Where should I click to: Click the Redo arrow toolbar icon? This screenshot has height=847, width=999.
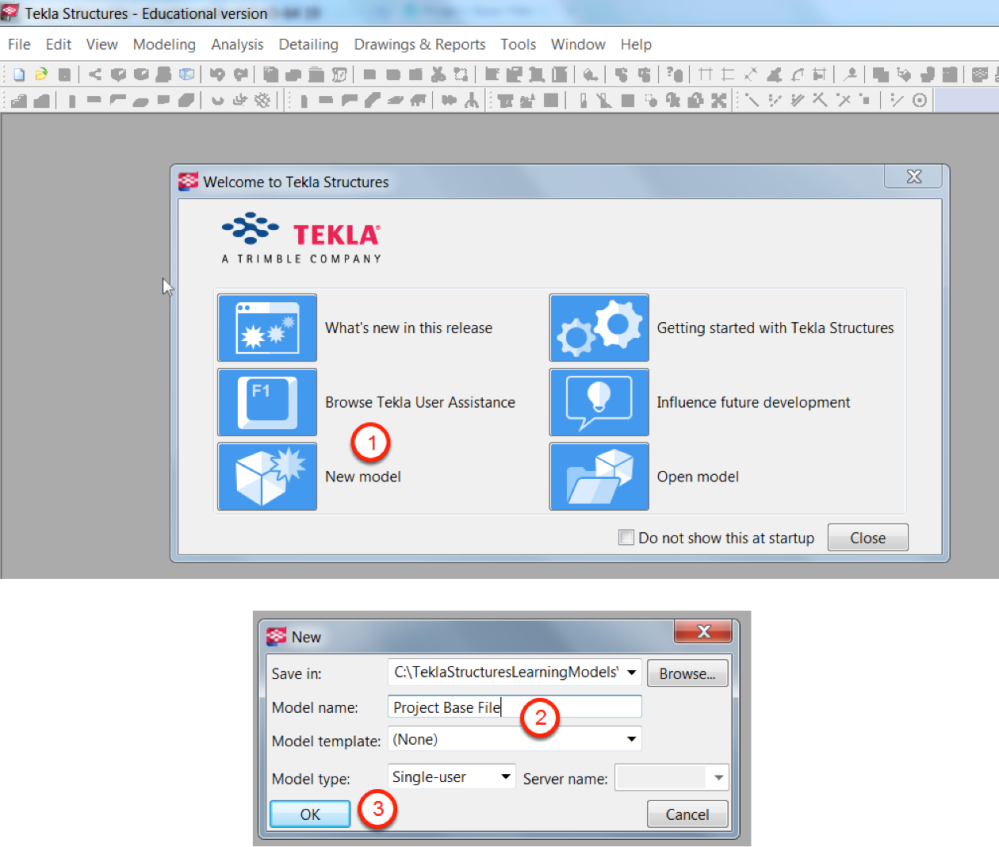click(240, 75)
